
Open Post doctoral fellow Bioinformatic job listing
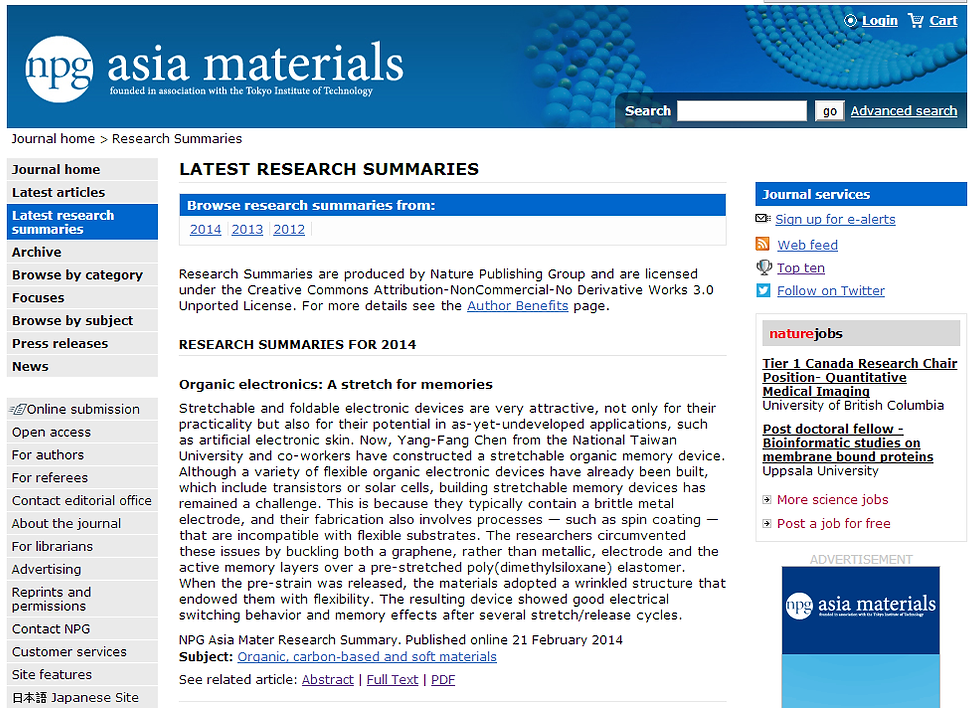click(x=848, y=442)
